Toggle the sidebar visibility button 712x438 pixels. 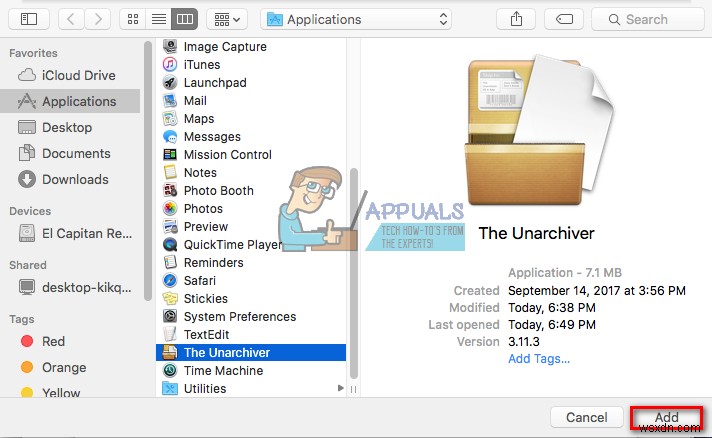click(29, 20)
